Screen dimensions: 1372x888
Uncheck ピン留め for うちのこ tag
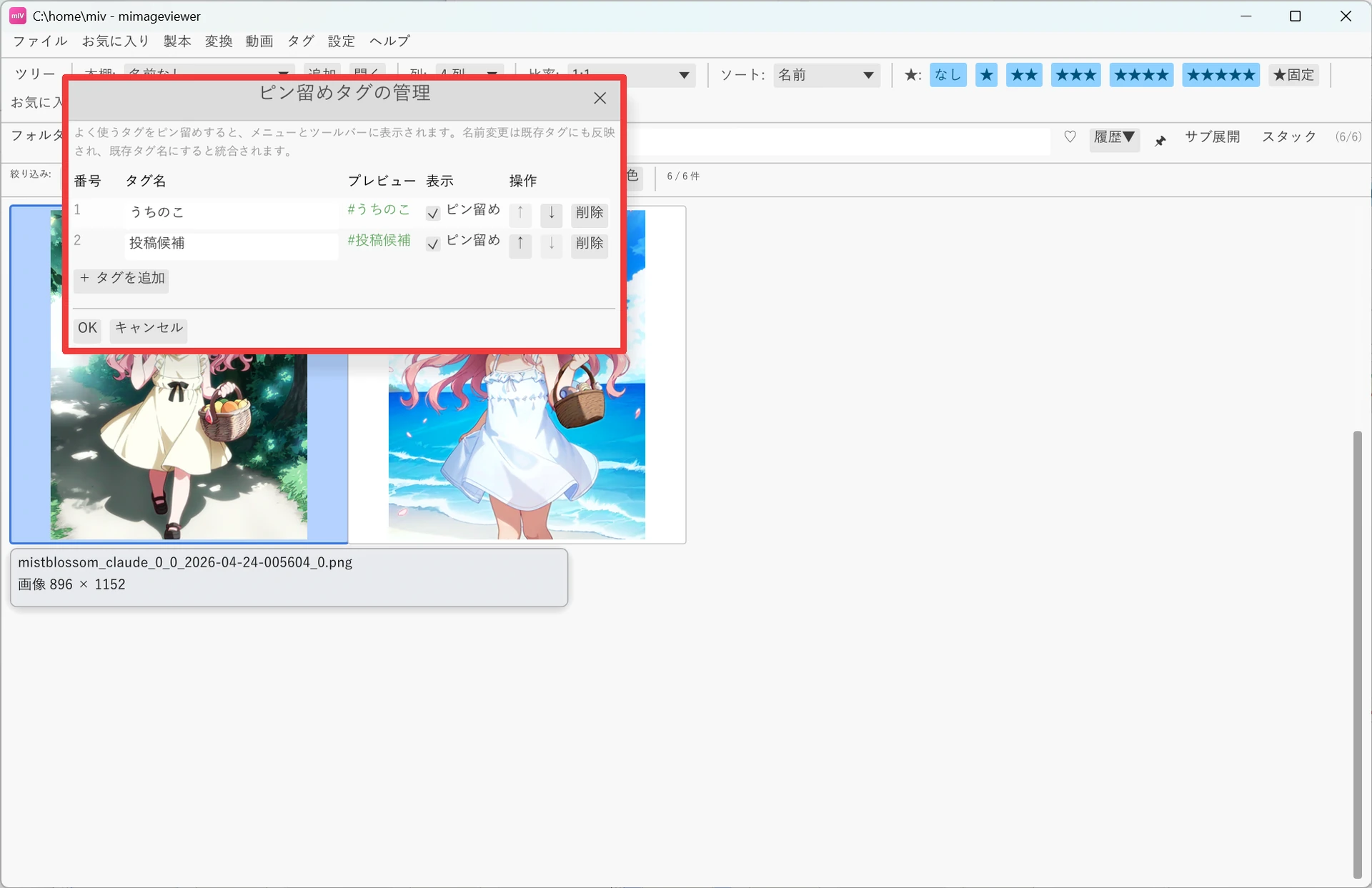[432, 213]
